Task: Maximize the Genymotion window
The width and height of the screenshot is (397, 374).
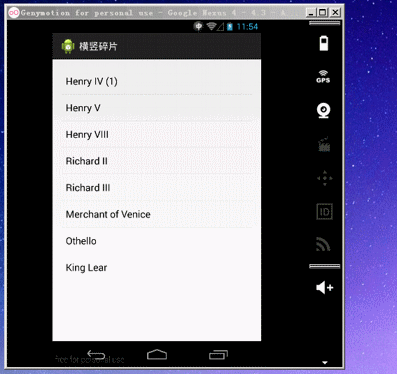Action: (x=323, y=13)
